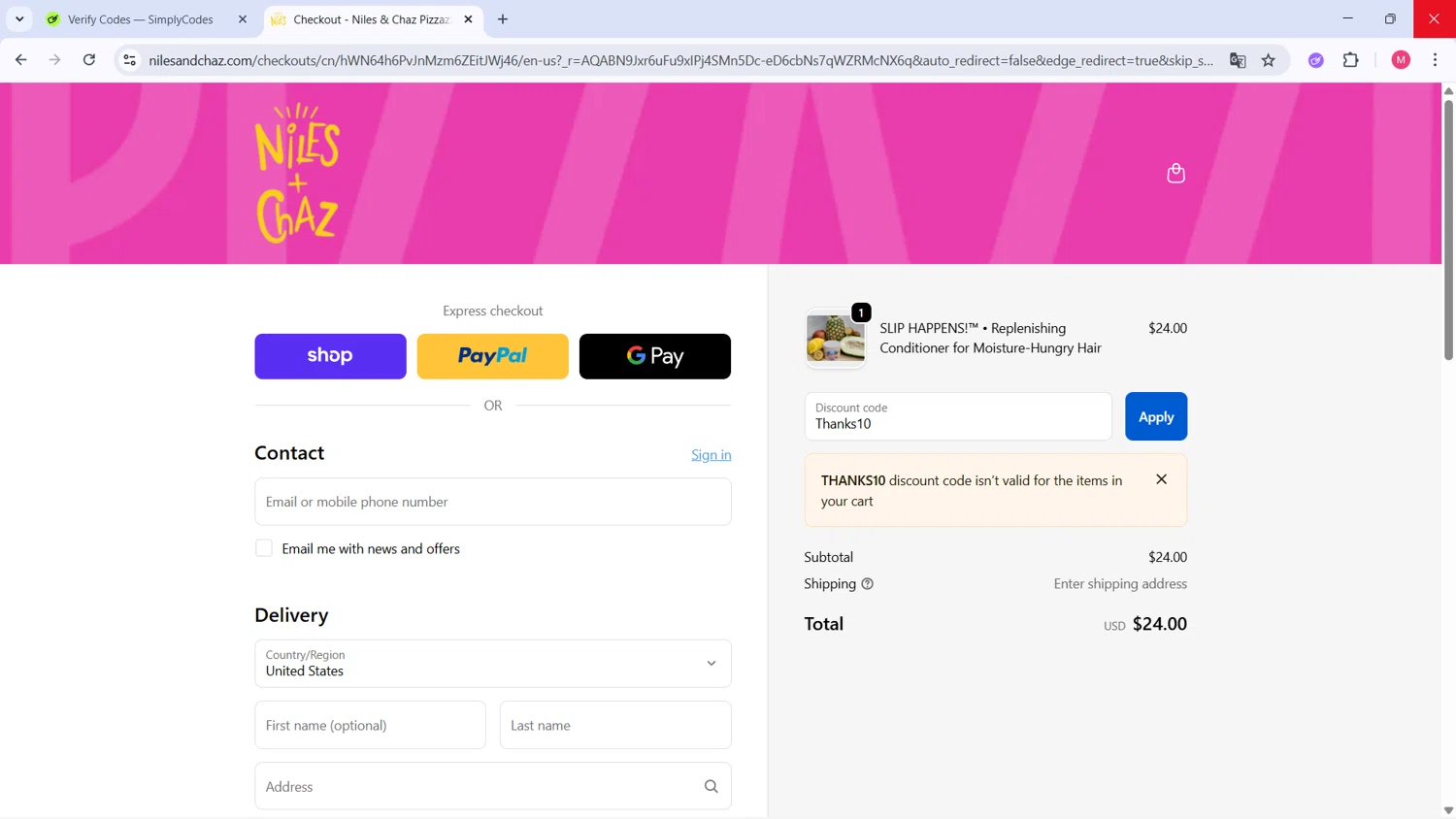This screenshot has height=819, width=1456.
Task: Toggle Email me with news and offers
Action: point(264,548)
